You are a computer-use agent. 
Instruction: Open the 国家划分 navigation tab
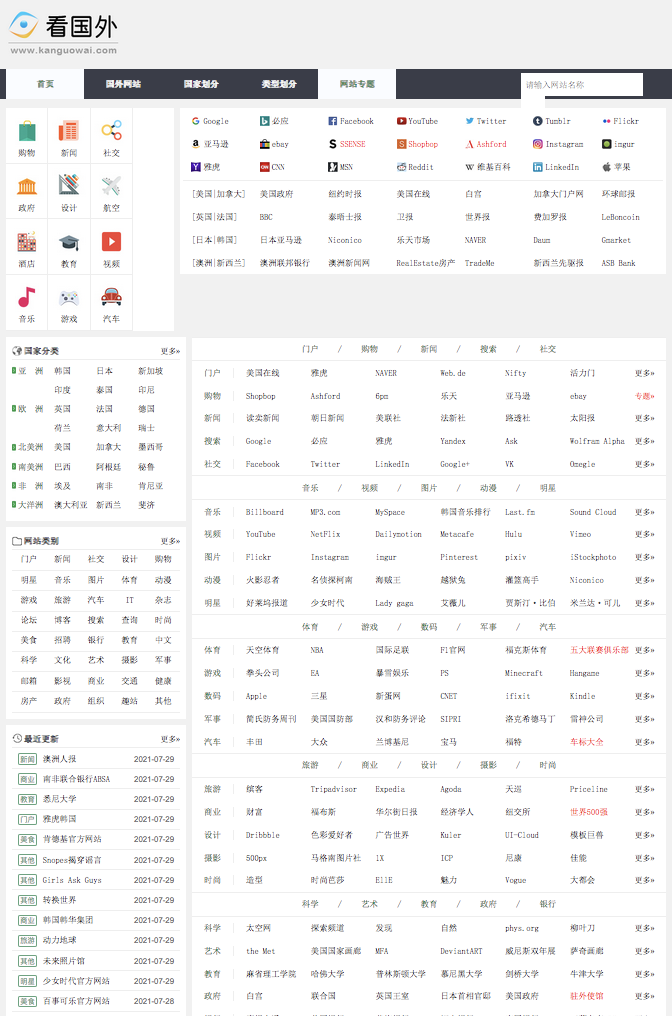pos(201,84)
